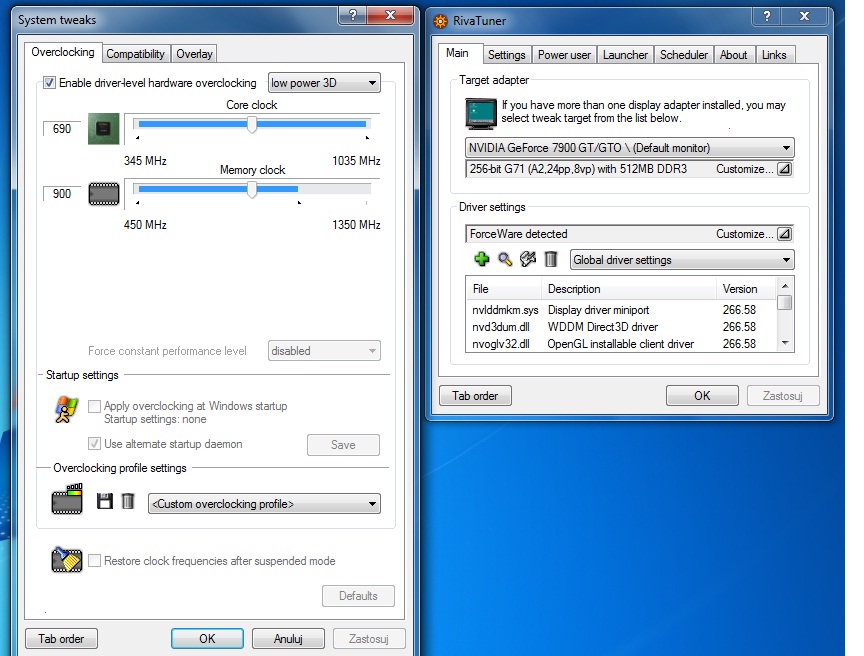The width and height of the screenshot is (864, 656).
Task: Click Tab order in RivaTuner window
Action: pos(475,395)
